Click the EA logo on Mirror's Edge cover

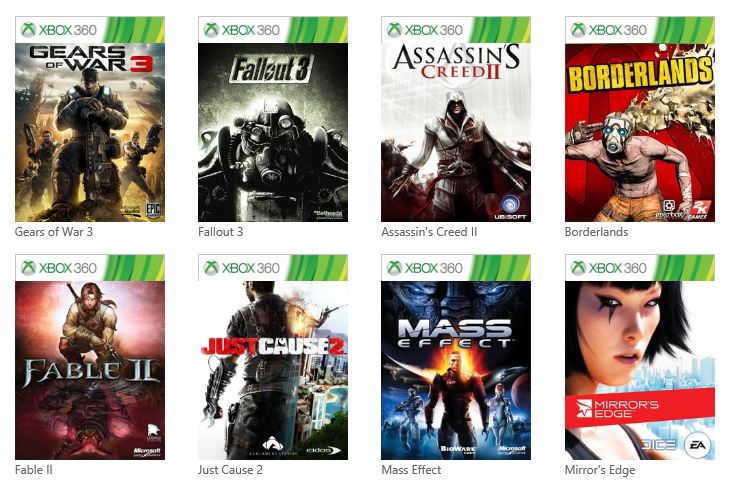[x=697, y=444]
